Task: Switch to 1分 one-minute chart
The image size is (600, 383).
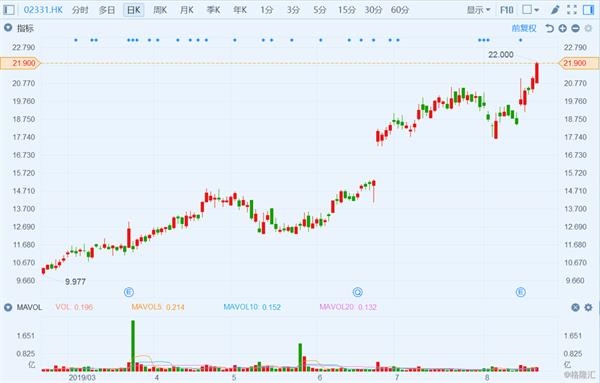Action: click(x=267, y=10)
